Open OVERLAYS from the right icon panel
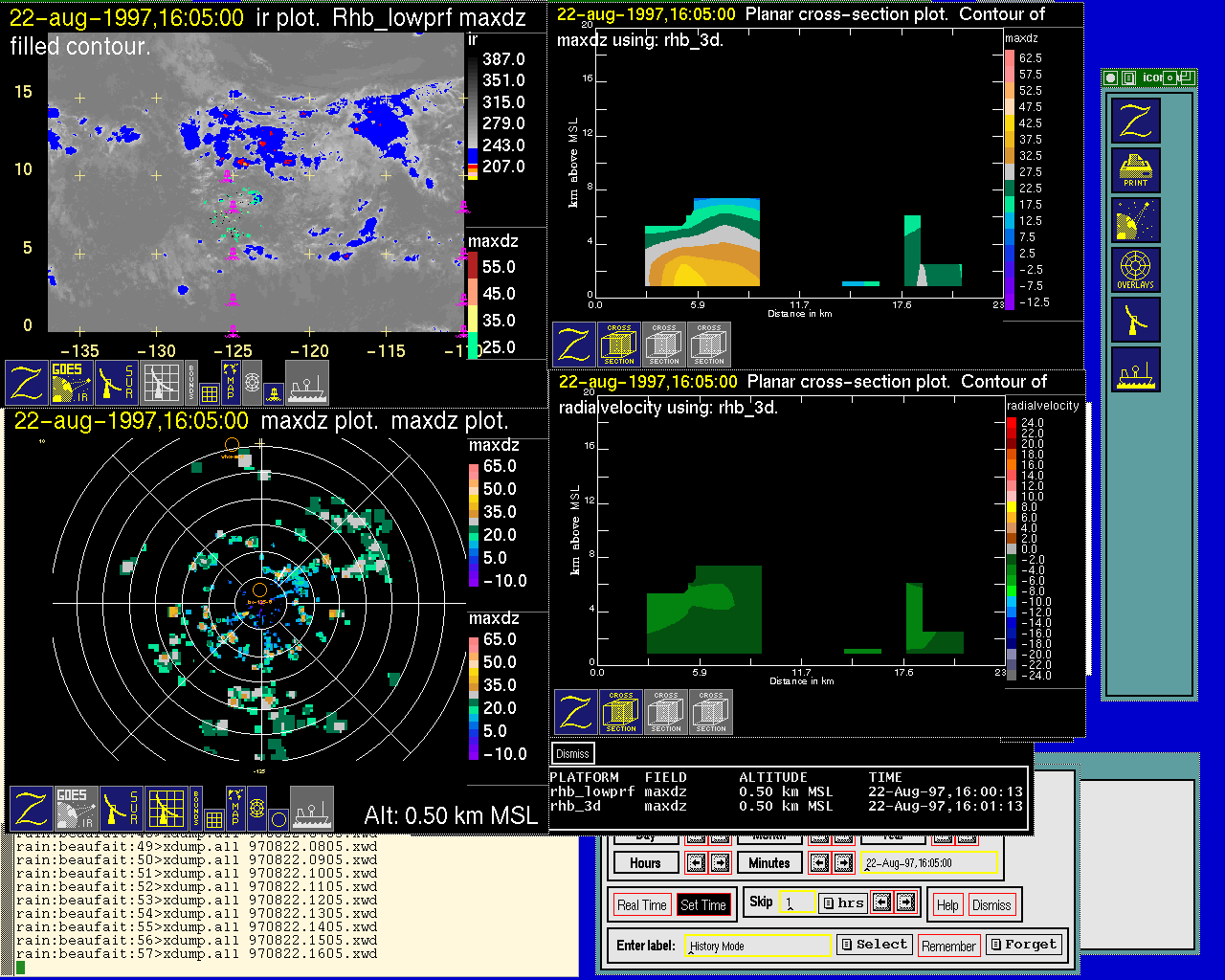This screenshot has height=980, width=1225. 1136,270
